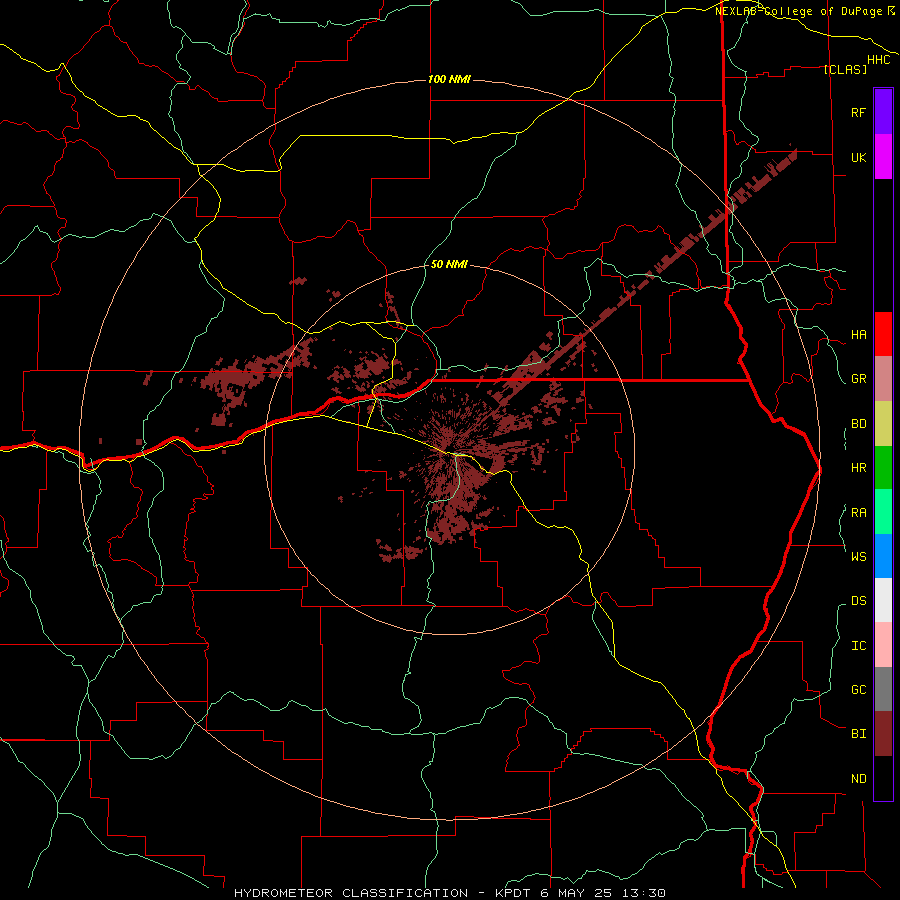Click the IC legend label
The image size is (900, 900).
tap(858, 646)
